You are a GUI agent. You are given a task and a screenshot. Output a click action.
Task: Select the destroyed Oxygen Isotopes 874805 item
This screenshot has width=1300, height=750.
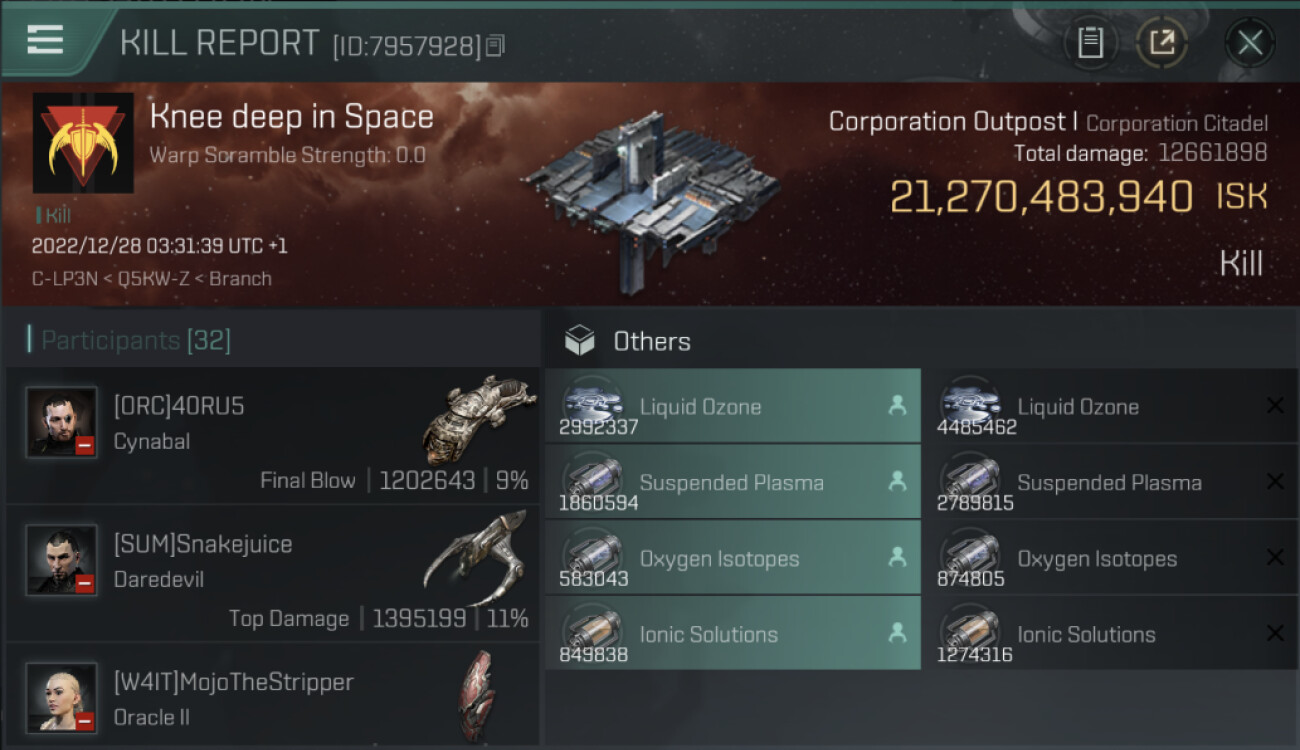tap(1108, 559)
